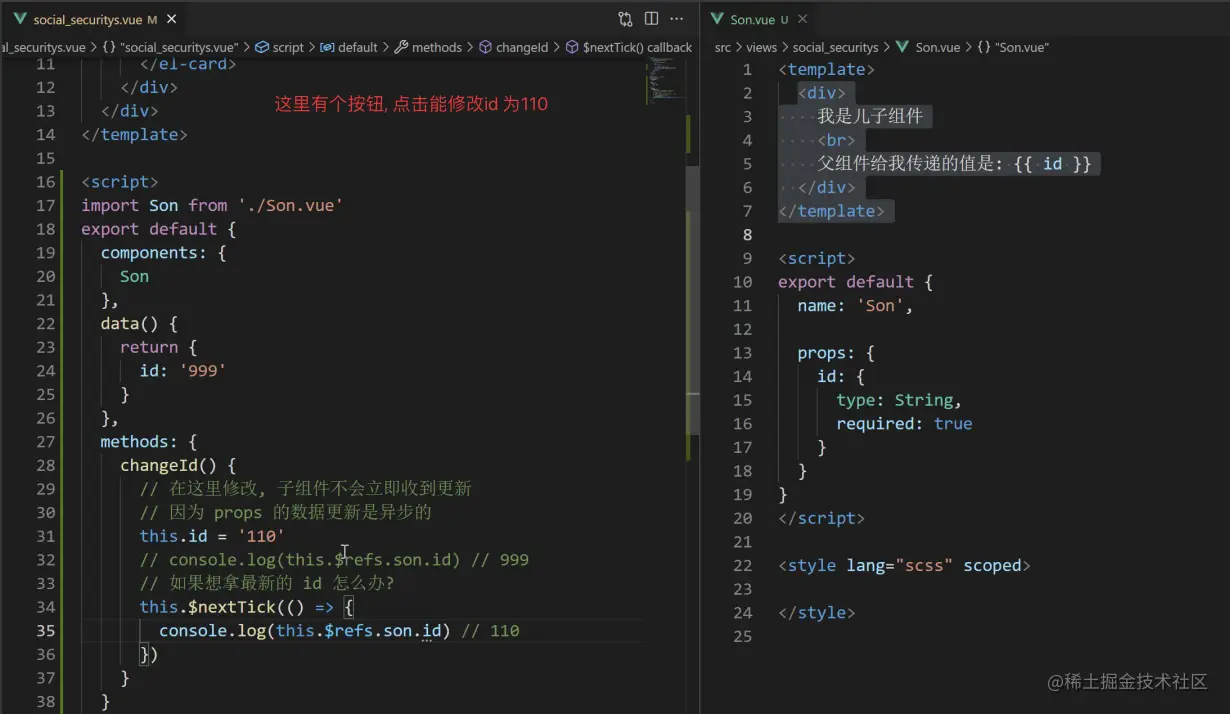Open the {} "Son.vue" breadcrumb

[x=1012, y=47]
